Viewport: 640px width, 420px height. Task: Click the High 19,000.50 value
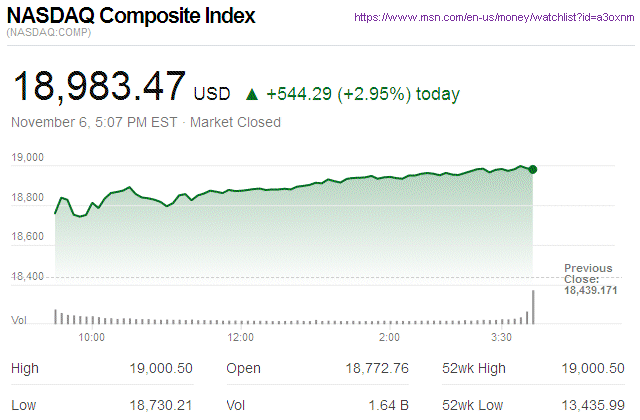point(160,369)
